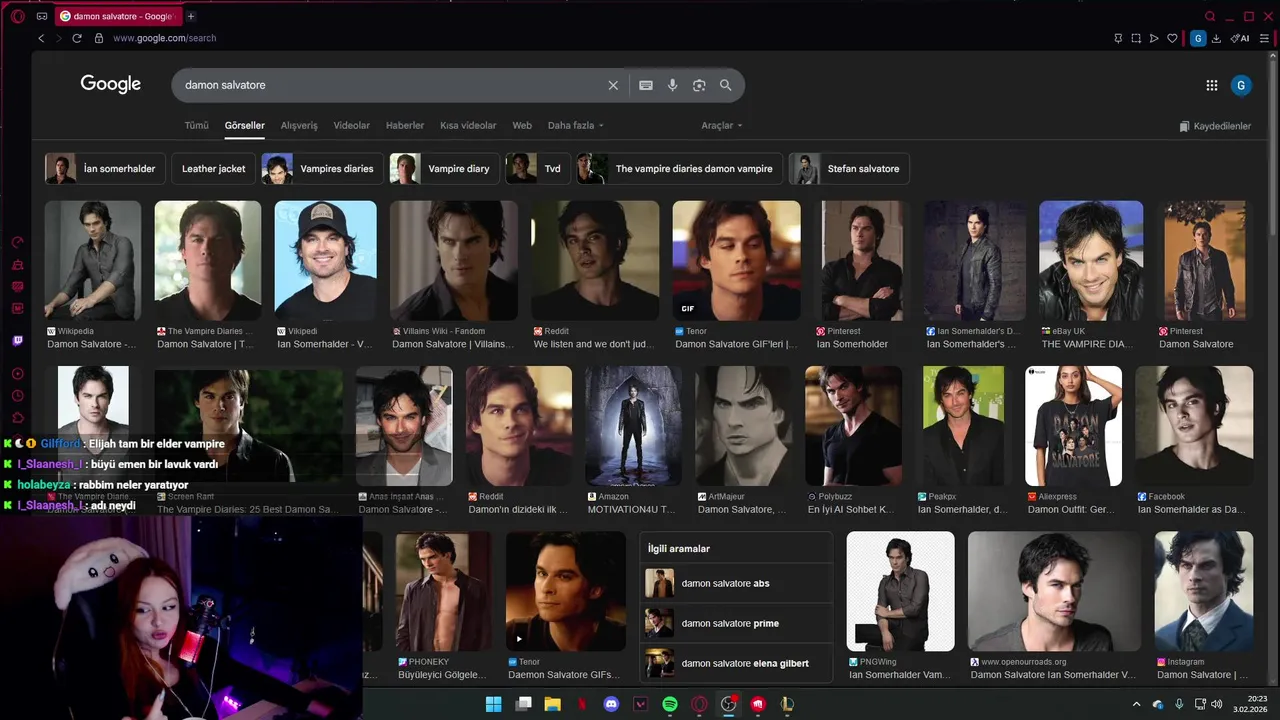Select the Görseller tab

pyautogui.click(x=245, y=126)
